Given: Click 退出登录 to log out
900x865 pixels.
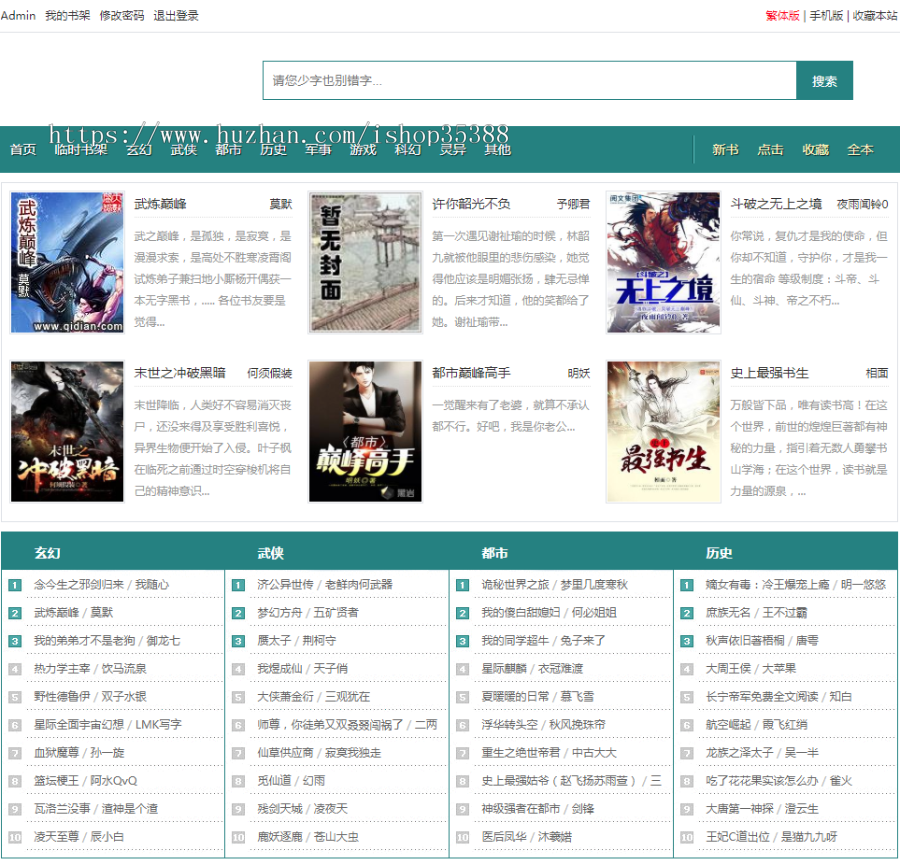Looking at the screenshot, I should (x=176, y=16).
